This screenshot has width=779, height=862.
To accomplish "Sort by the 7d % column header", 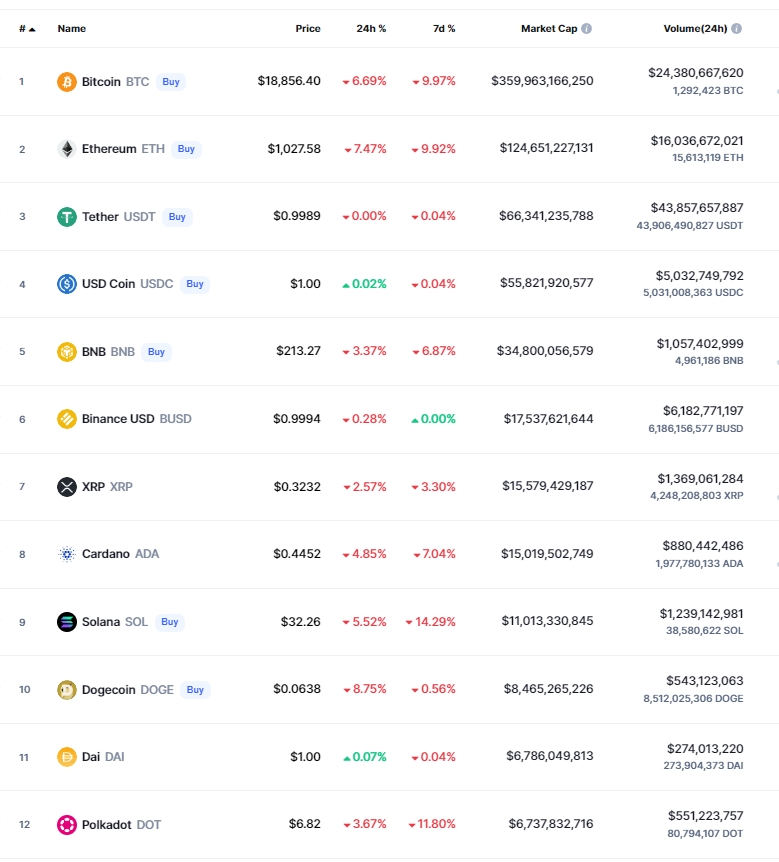I will [x=444, y=29].
